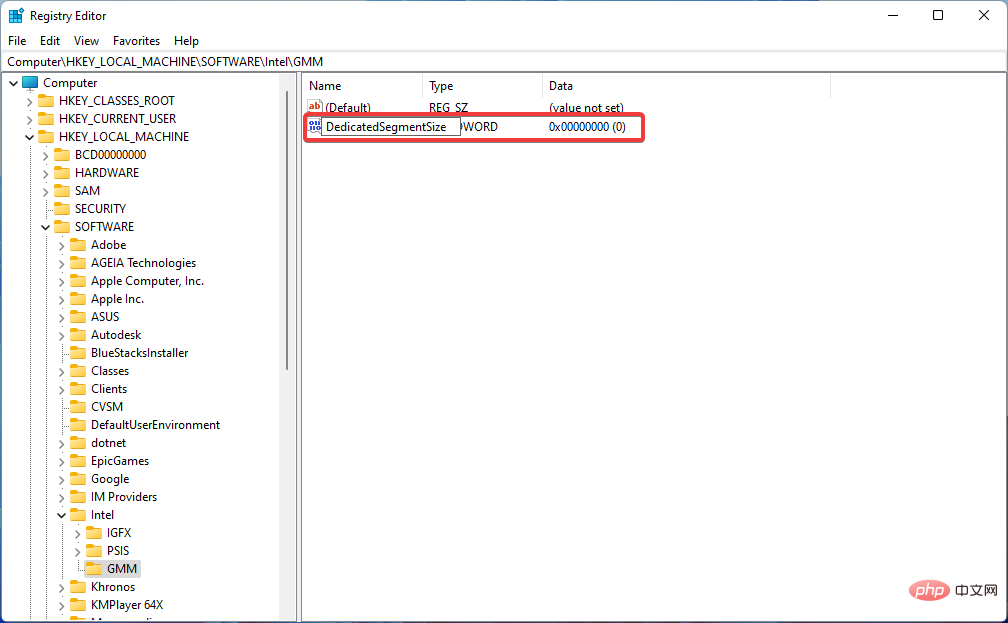The width and height of the screenshot is (1008, 623).
Task: Open the Help menu
Action: (x=186, y=41)
